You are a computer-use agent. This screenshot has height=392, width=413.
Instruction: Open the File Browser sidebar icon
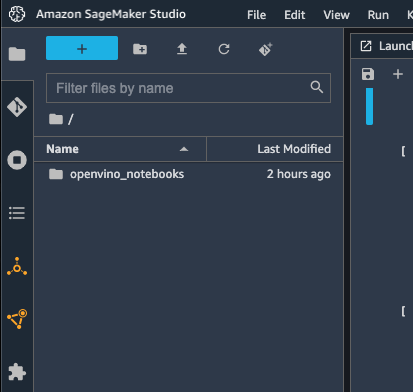pos(17,54)
